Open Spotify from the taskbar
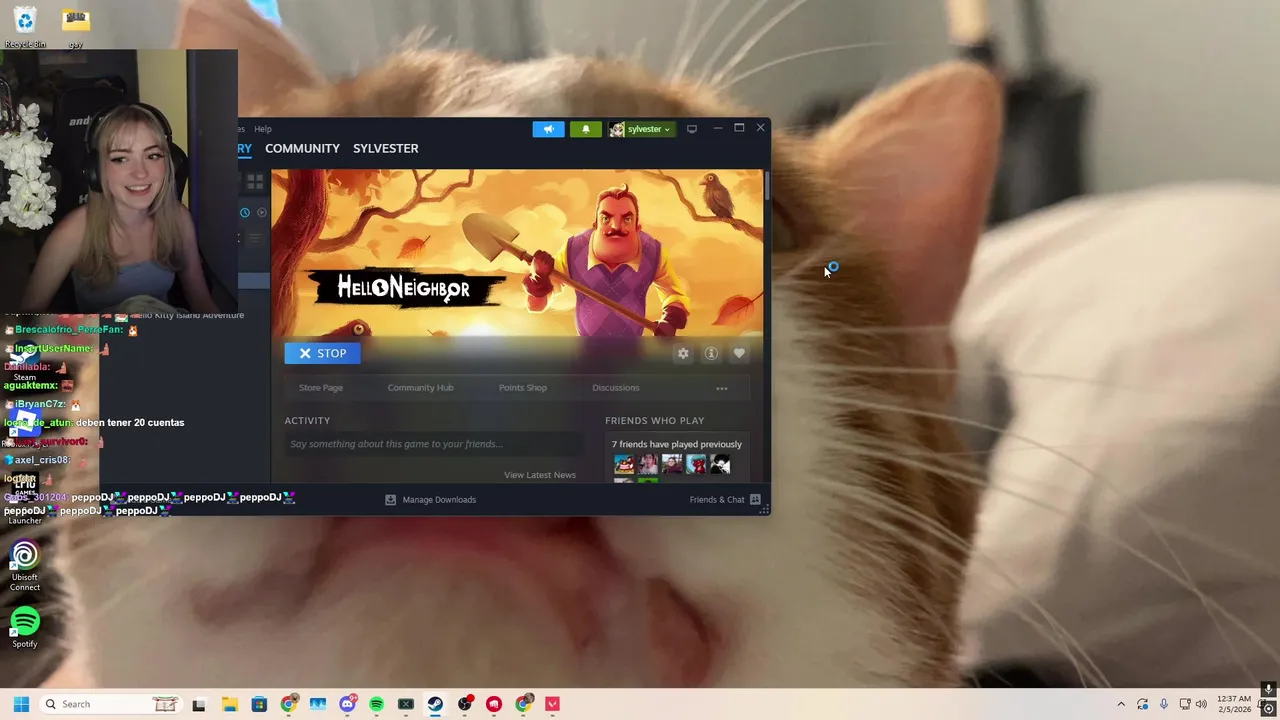Viewport: 1280px width, 720px height. 376,704
